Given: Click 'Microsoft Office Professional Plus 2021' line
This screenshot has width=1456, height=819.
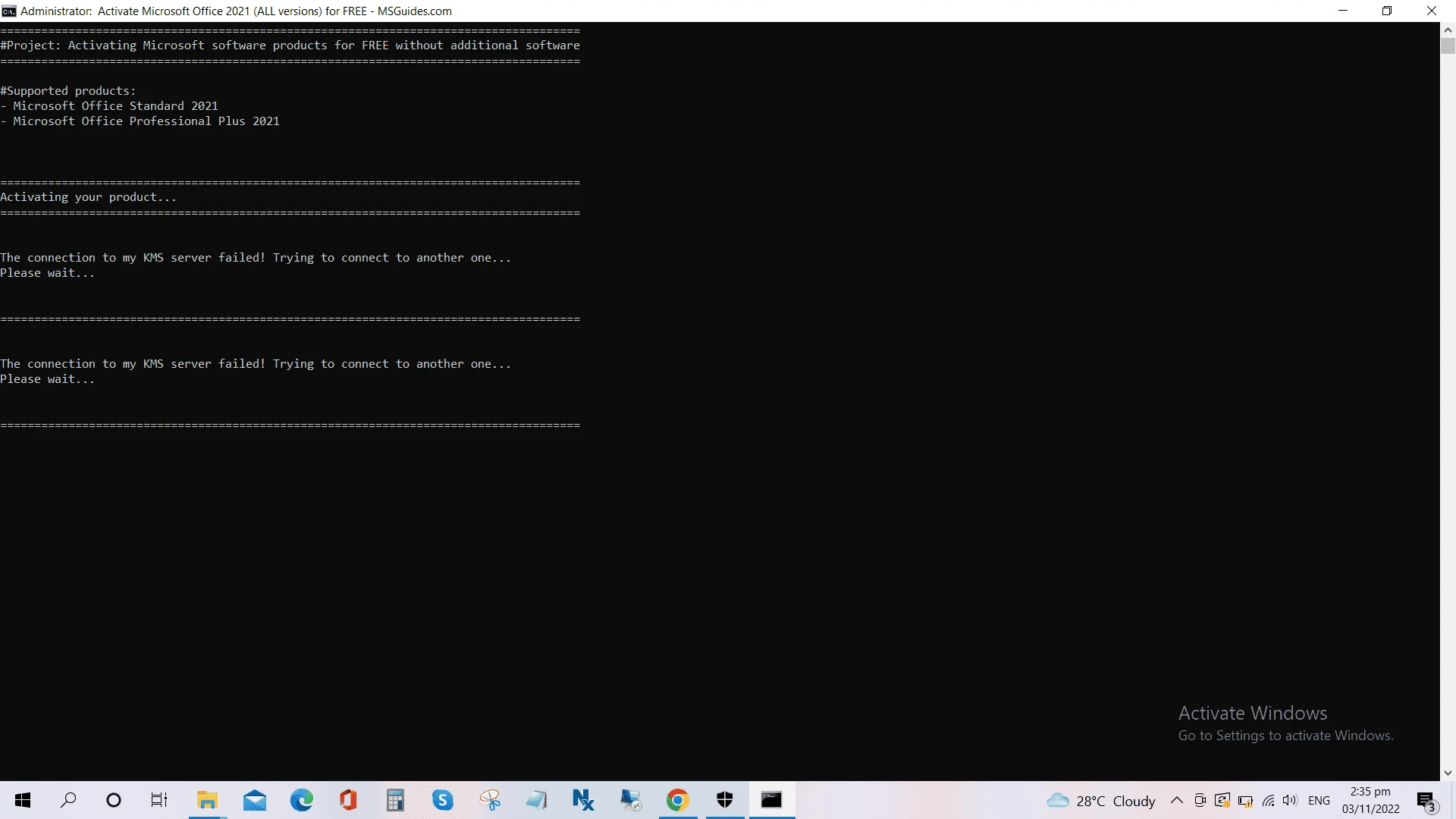Looking at the screenshot, I should pyautogui.click(x=140, y=121).
